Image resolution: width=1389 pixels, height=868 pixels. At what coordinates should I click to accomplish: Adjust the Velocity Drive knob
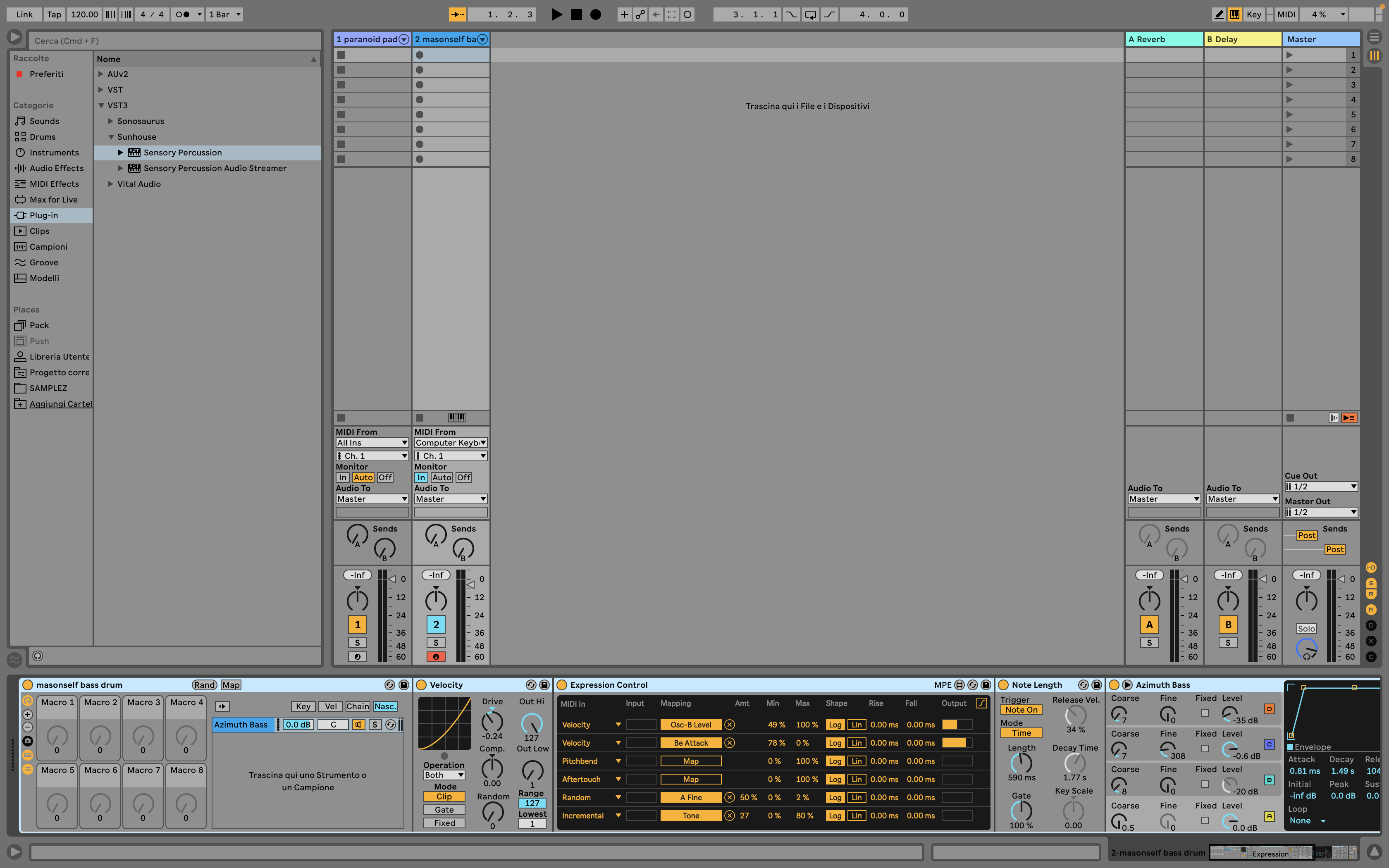[492, 721]
